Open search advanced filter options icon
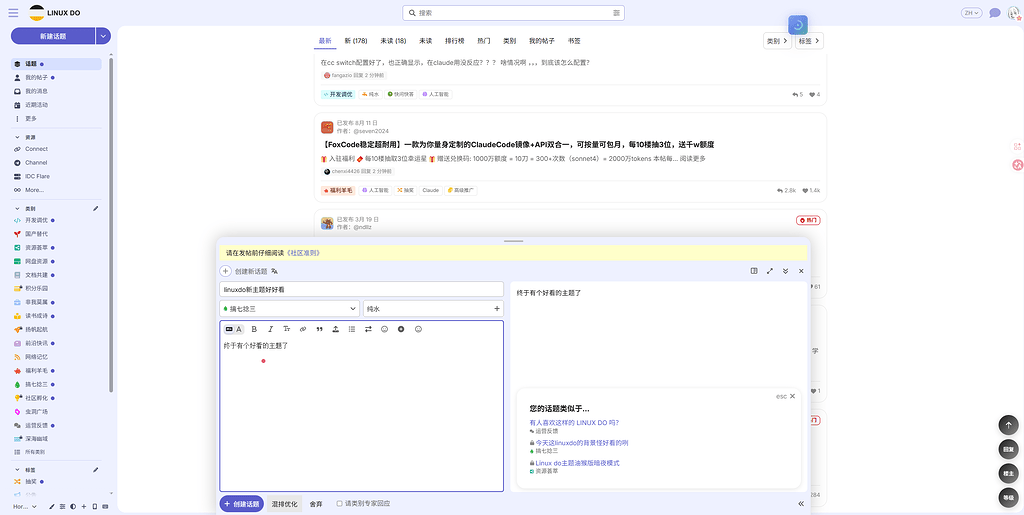This screenshot has width=1024, height=515. pos(616,13)
